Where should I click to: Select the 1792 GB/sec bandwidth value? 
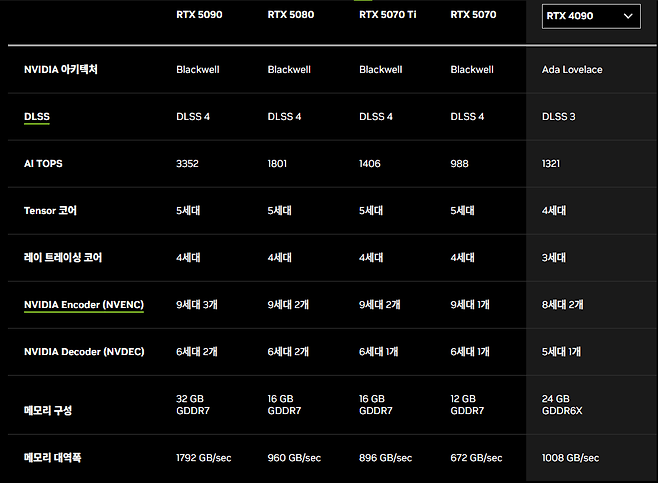(203, 457)
